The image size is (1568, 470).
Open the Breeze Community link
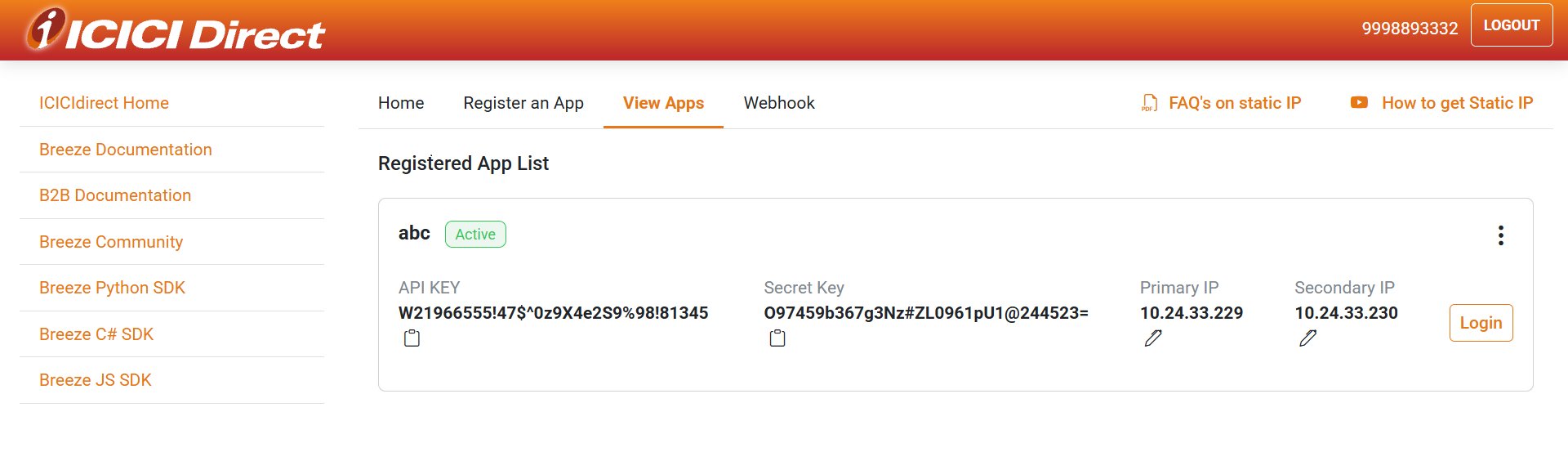(111, 242)
